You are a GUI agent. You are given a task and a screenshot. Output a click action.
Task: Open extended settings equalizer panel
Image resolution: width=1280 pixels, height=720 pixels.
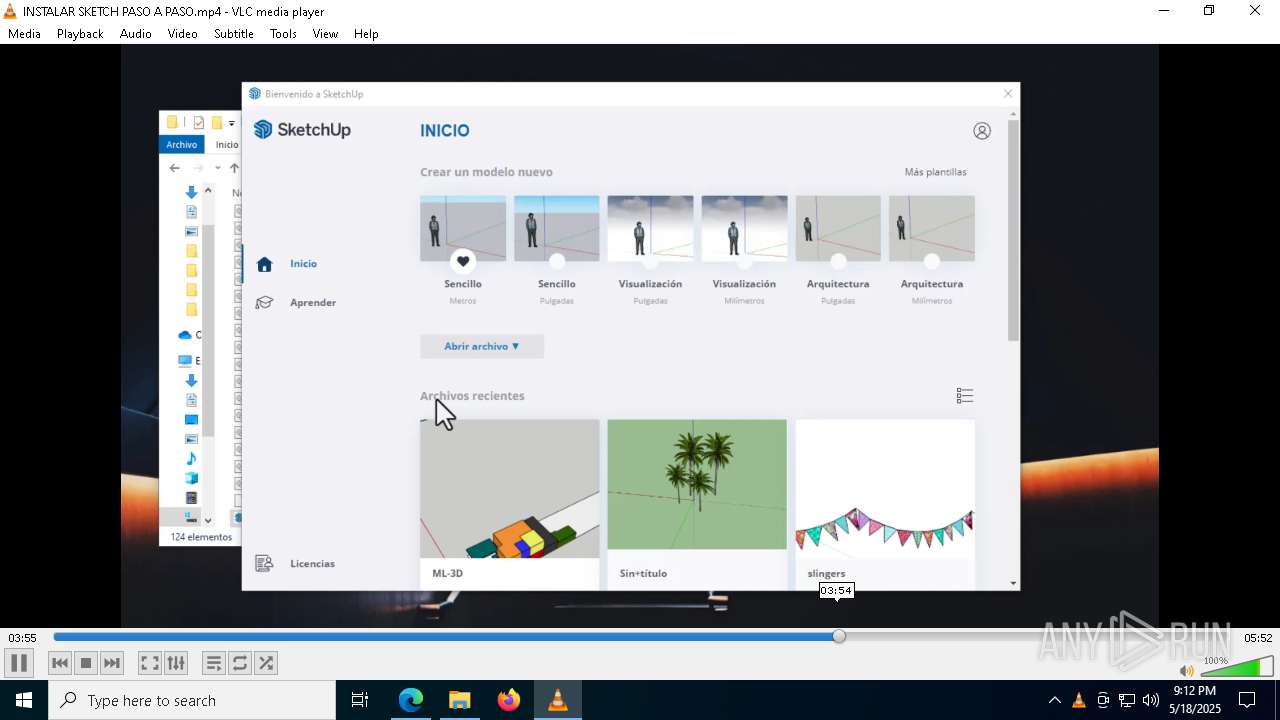tap(176, 663)
